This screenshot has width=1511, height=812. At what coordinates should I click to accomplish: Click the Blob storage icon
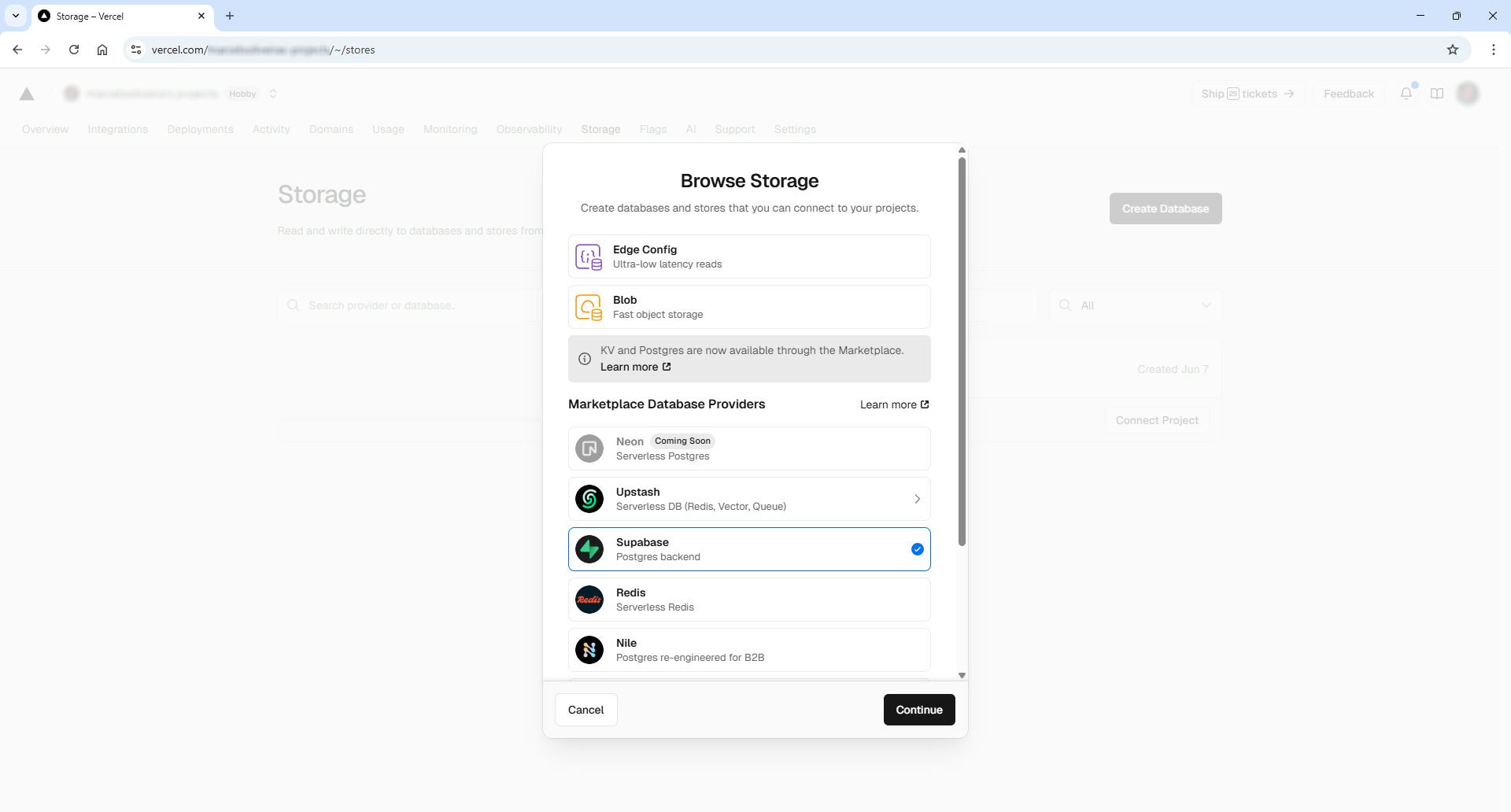(x=589, y=308)
